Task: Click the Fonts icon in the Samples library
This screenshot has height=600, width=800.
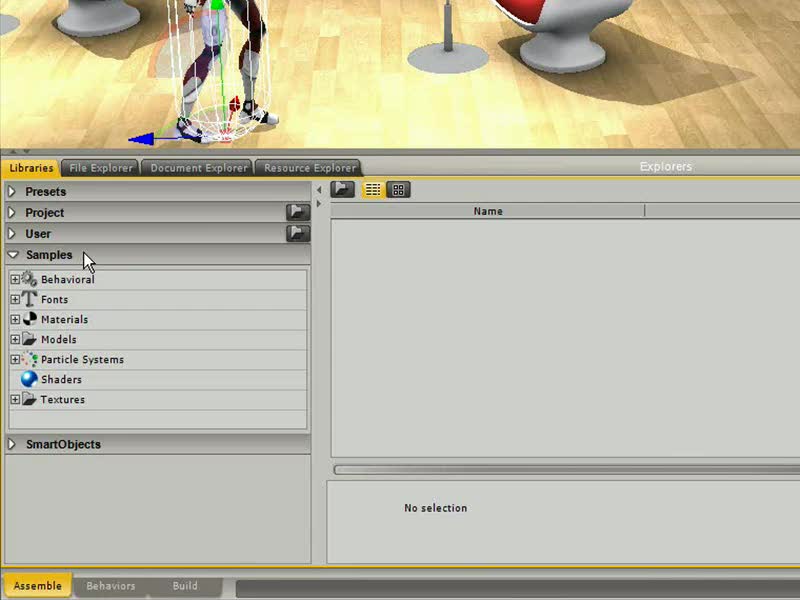Action: coord(29,299)
